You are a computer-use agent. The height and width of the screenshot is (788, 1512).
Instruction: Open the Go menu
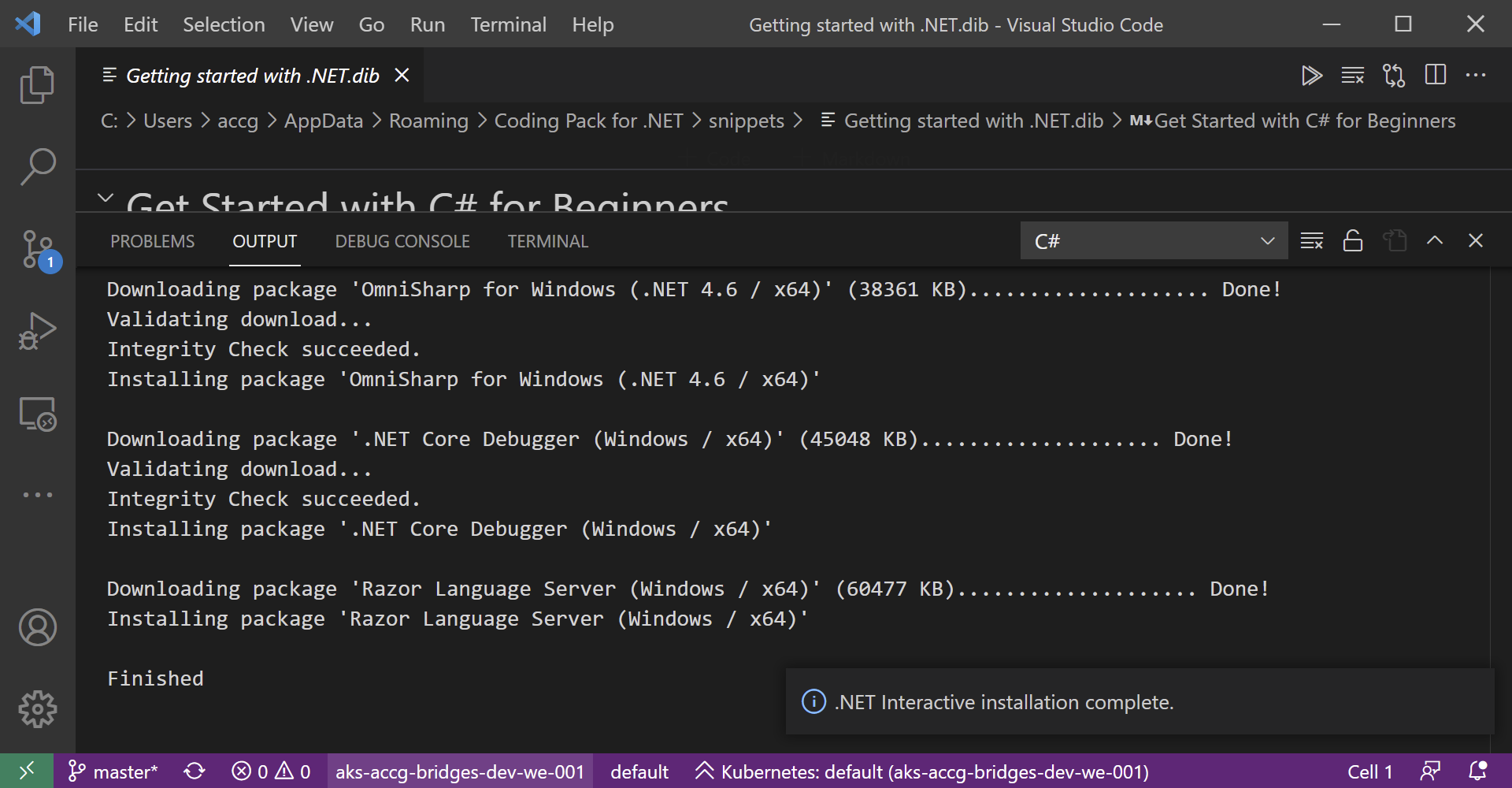(371, 24)
